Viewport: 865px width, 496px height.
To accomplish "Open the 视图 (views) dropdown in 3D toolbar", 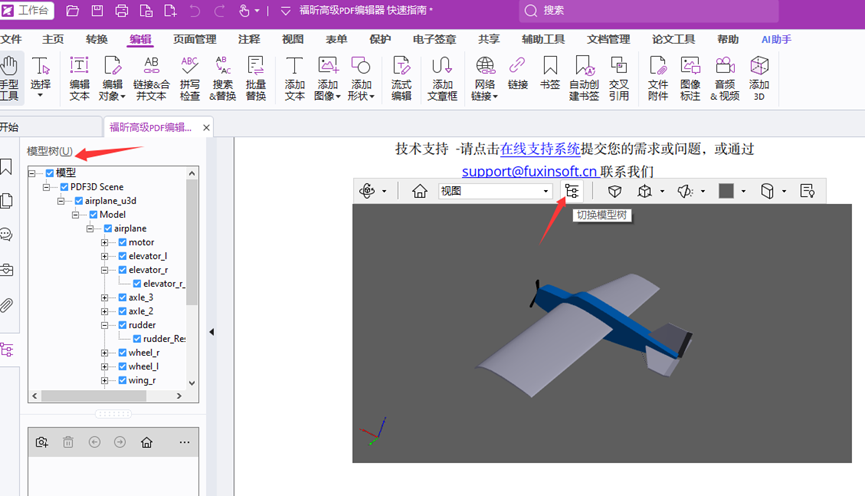I will (x=496, y=191).
